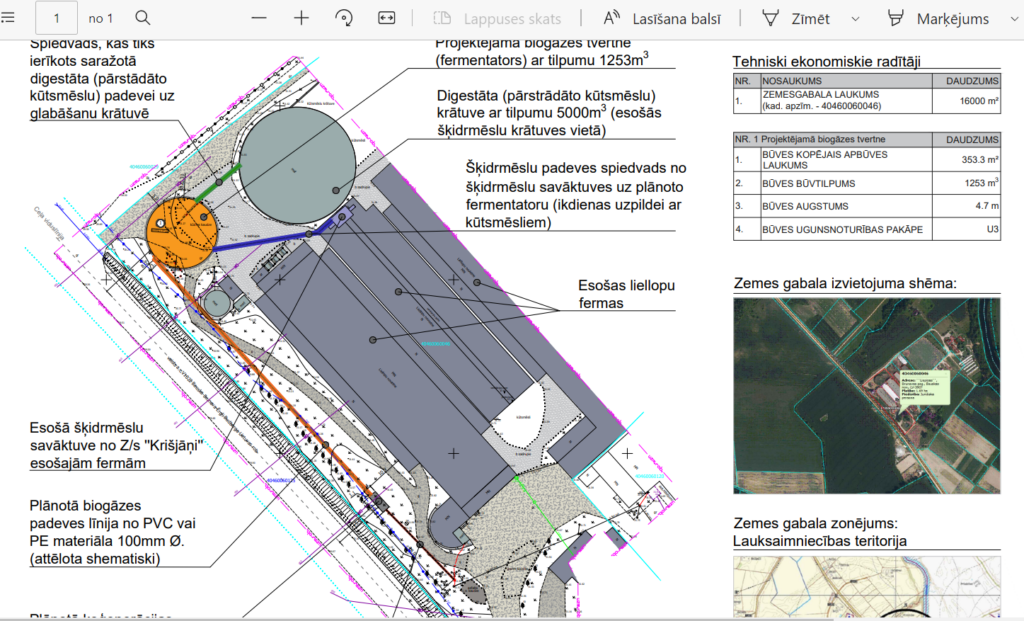The height and width of the screenshot is (621, 1024).
Task: Click the aerial photo location map
Action: (866, 395)
